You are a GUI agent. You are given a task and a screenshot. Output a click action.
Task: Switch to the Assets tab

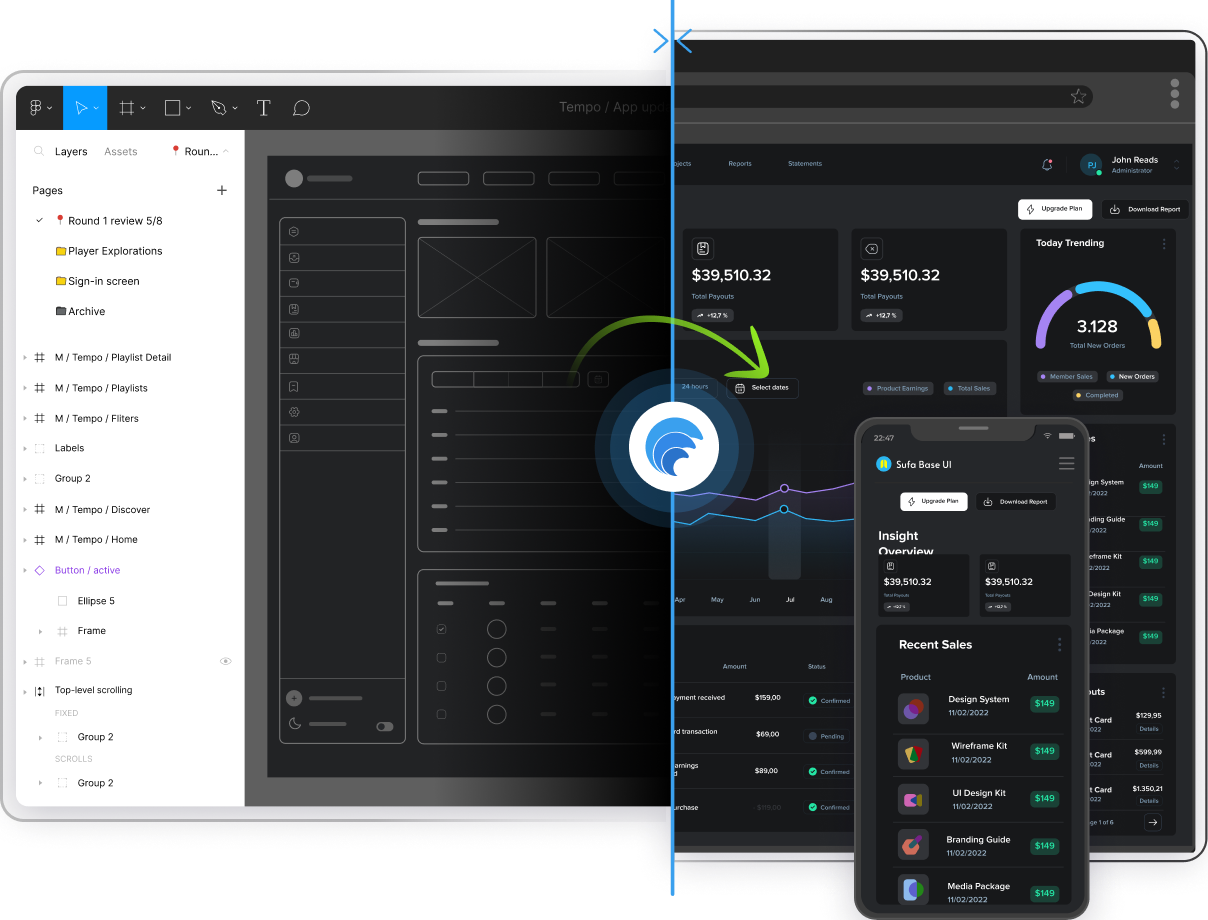pos(121,152)
